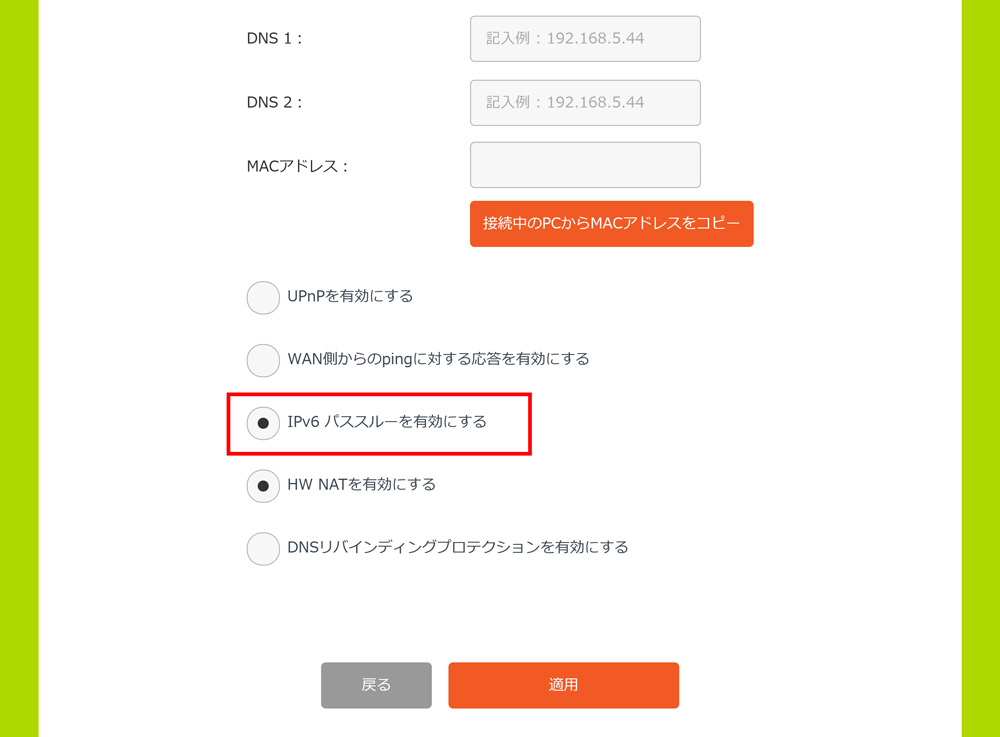This screenshot has width=1000, height=737.
Task: Click the 戻る back button
Action: click(x=376, y=685)
